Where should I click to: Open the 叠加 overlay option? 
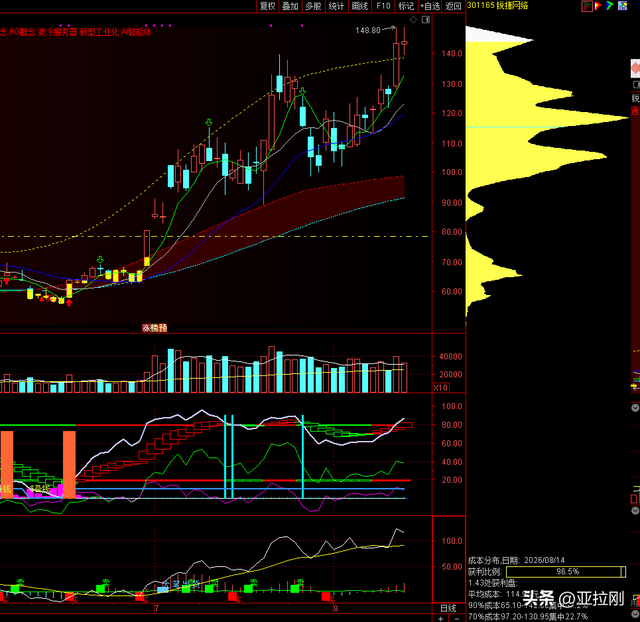290,6
